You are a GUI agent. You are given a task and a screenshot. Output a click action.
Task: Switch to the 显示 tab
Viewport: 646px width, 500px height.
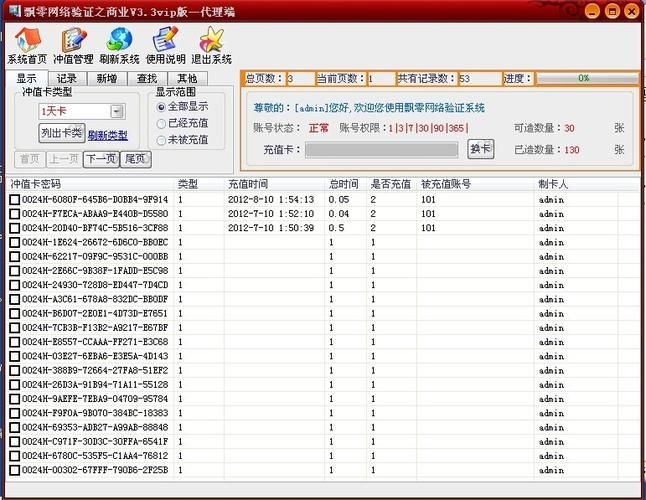coord(27,78)
